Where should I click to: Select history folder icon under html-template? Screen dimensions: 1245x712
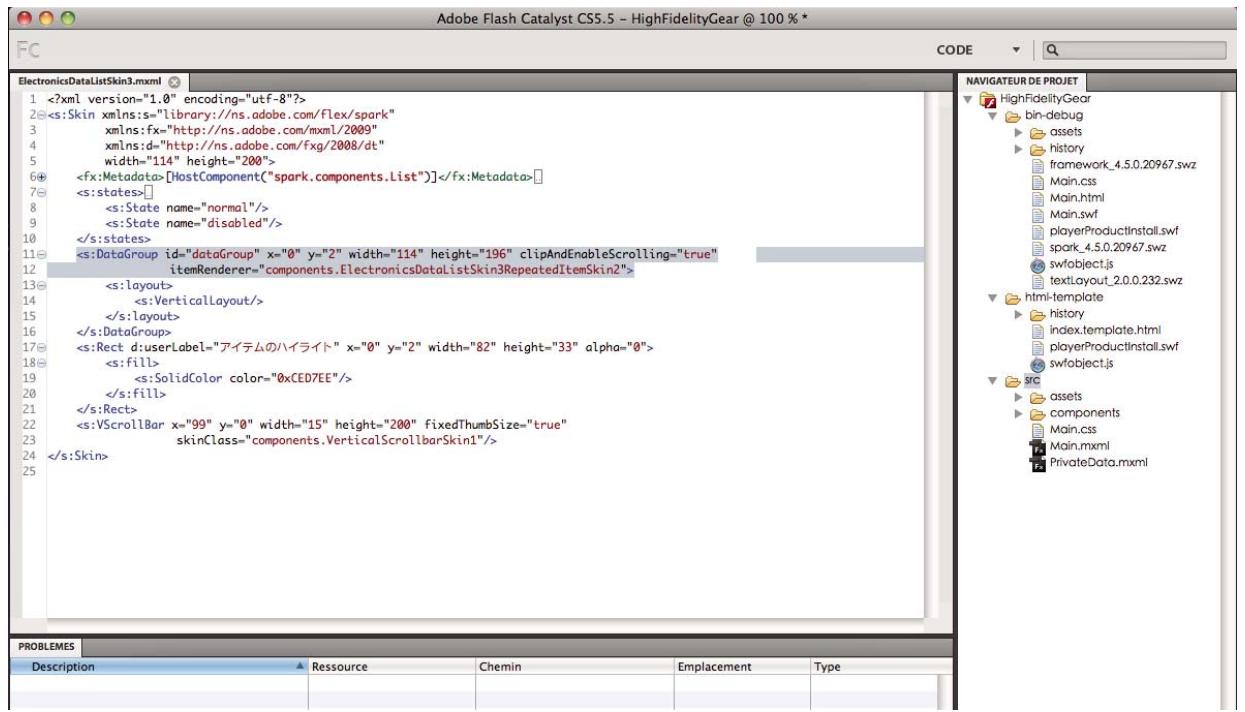pos(1038,313)
